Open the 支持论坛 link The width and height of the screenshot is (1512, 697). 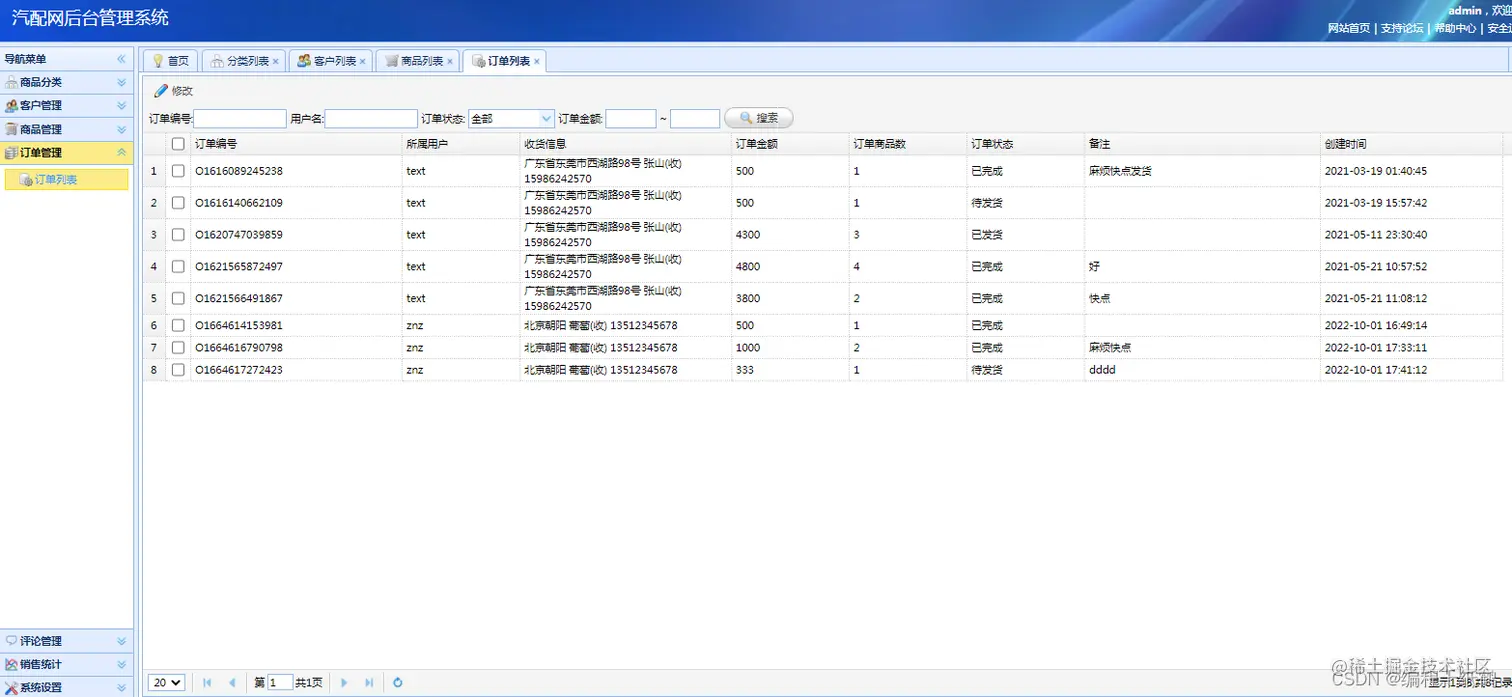tap(1402, 28)
